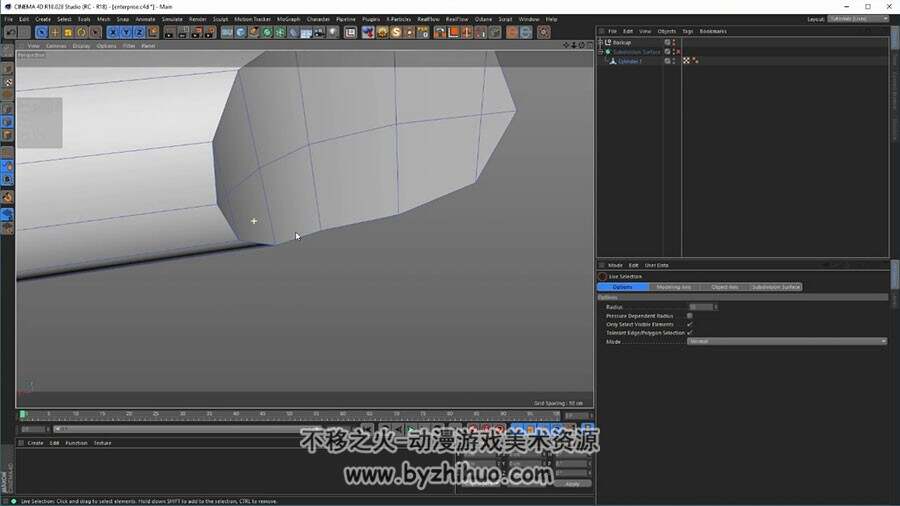Click the Undo arrow icon
The height and width of the screenshot is (506, 900).
(11, 33)
